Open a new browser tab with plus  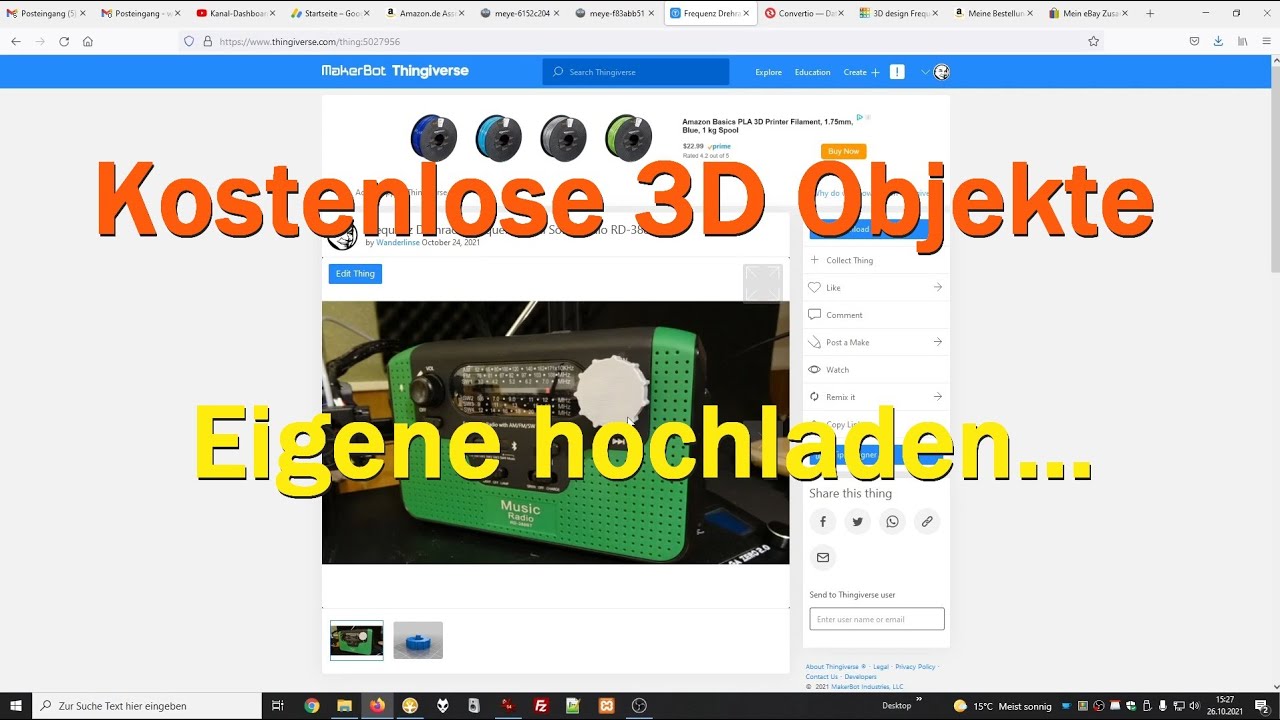tap(1150, 14)
